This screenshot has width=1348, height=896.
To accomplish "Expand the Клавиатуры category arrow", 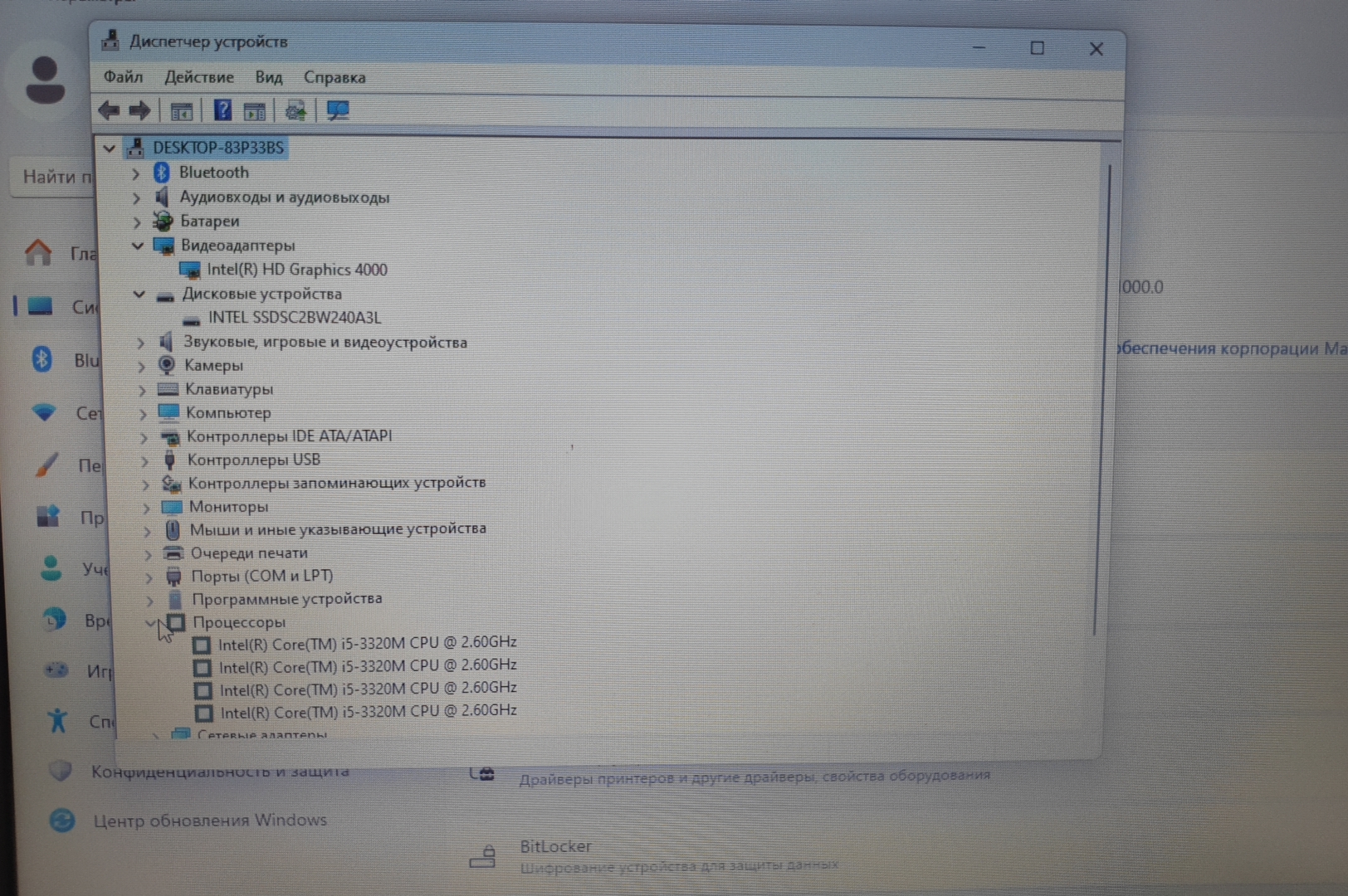I will [x=142, y=390].
